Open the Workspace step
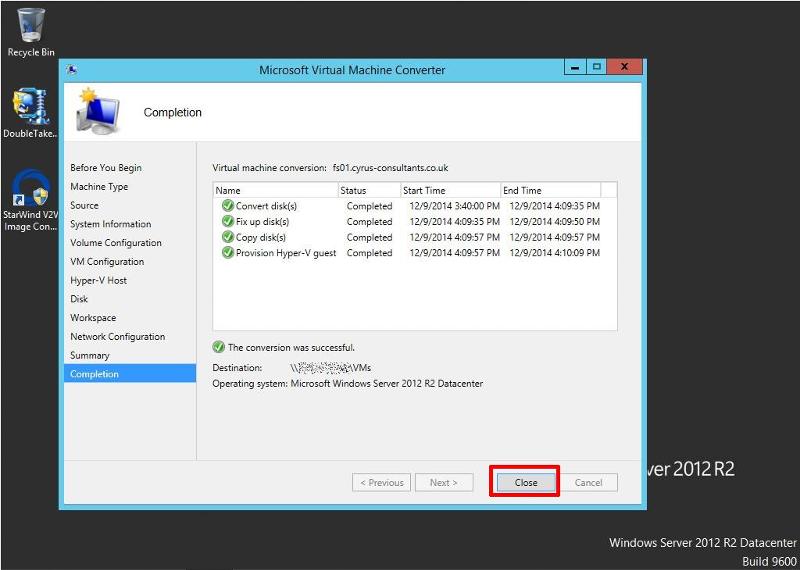Screen dimensions: 800x570 point(93,317)
